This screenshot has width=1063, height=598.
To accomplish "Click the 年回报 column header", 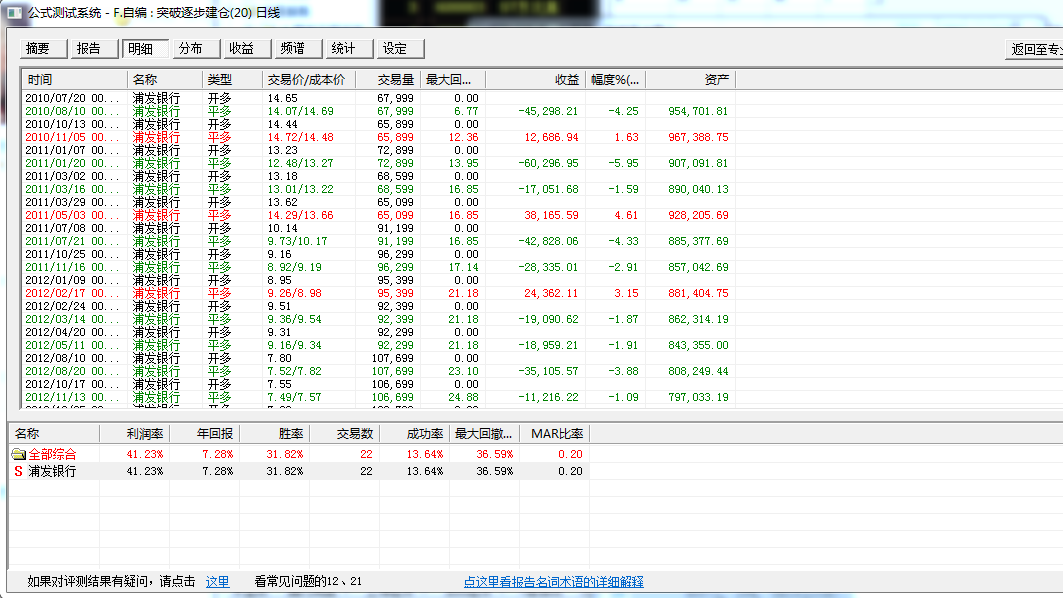I will point(204,434).
